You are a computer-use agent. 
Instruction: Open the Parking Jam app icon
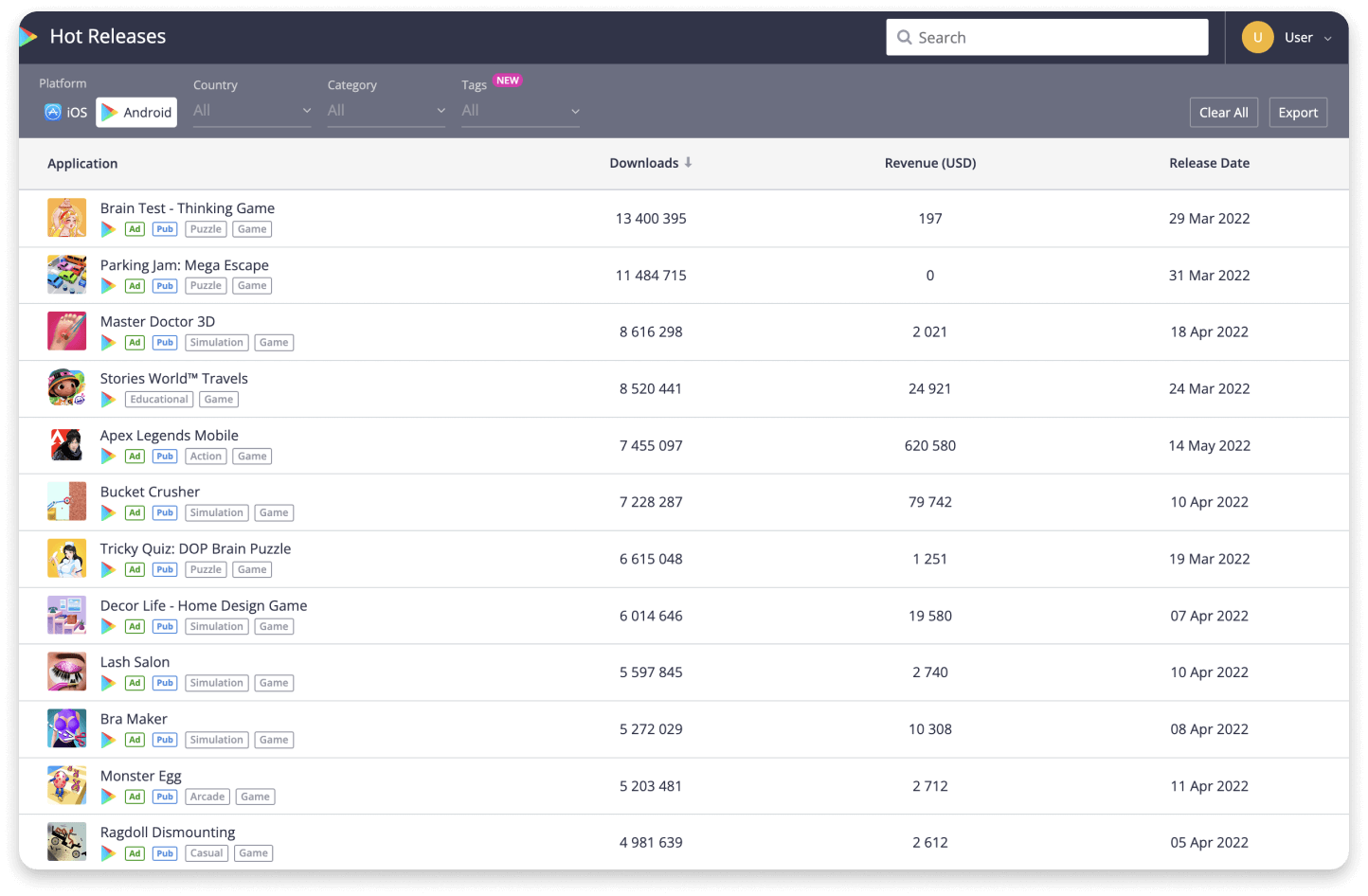pos(66,275)
